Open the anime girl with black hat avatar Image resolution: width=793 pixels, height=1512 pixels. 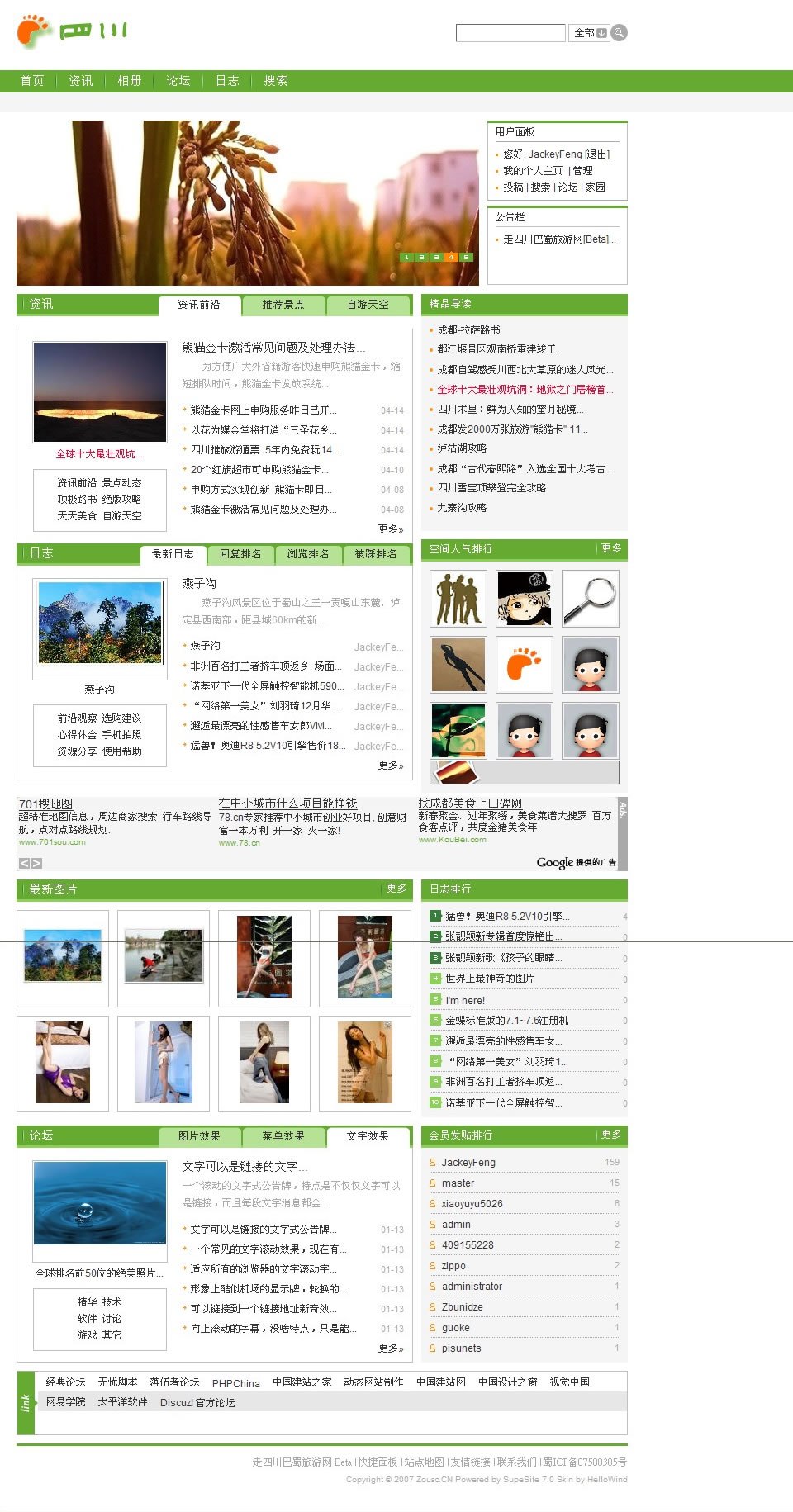(525, 599)
